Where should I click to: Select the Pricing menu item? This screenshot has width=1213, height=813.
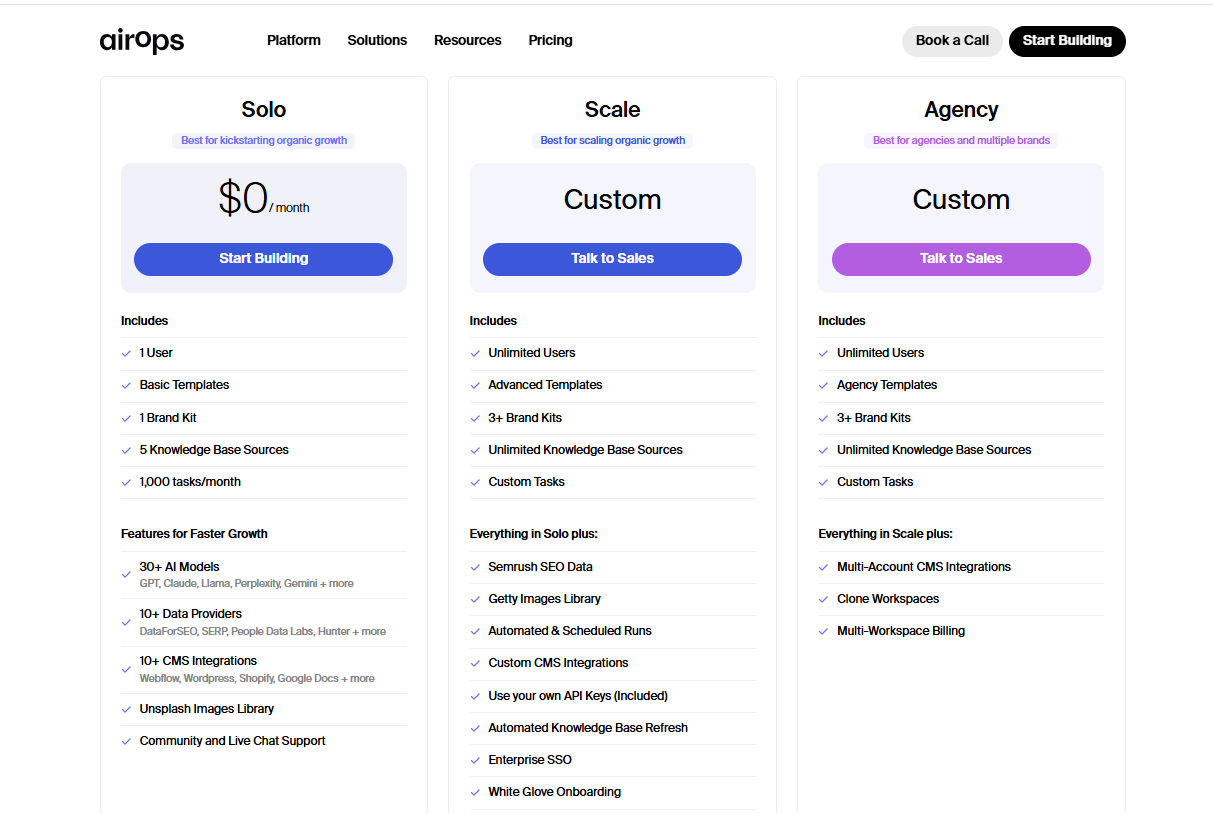pos(550,40)
